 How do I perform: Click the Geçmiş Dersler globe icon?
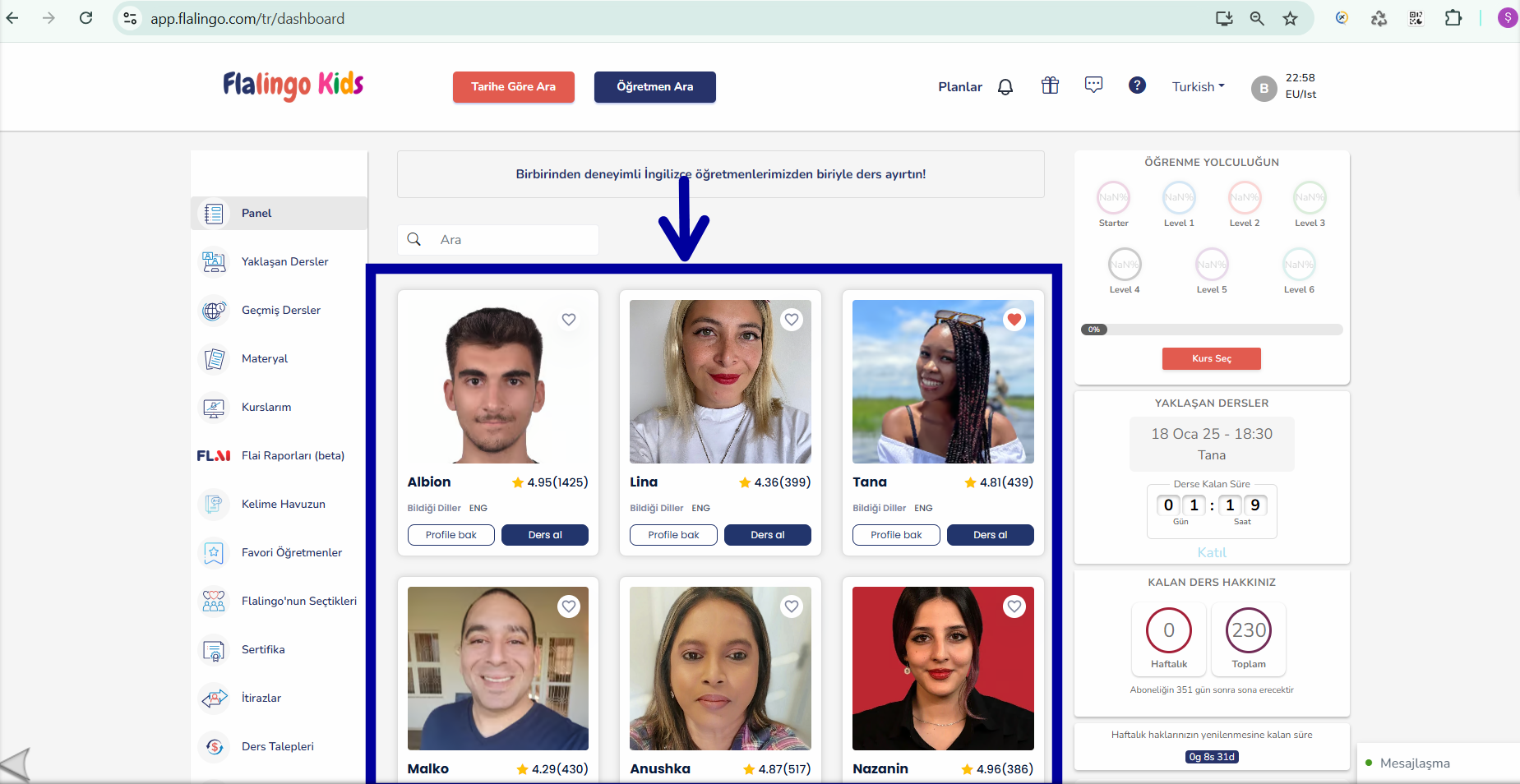point(214,311)
